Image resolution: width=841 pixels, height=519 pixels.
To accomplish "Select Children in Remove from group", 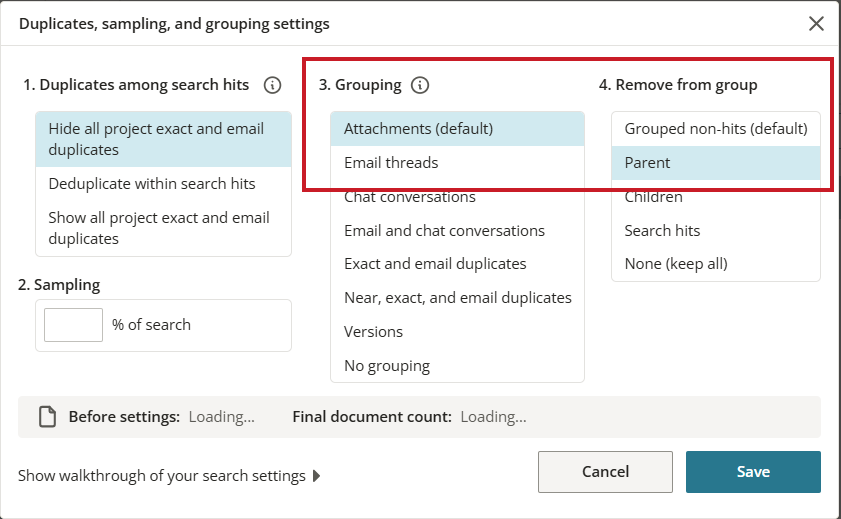I will (716, 197).
